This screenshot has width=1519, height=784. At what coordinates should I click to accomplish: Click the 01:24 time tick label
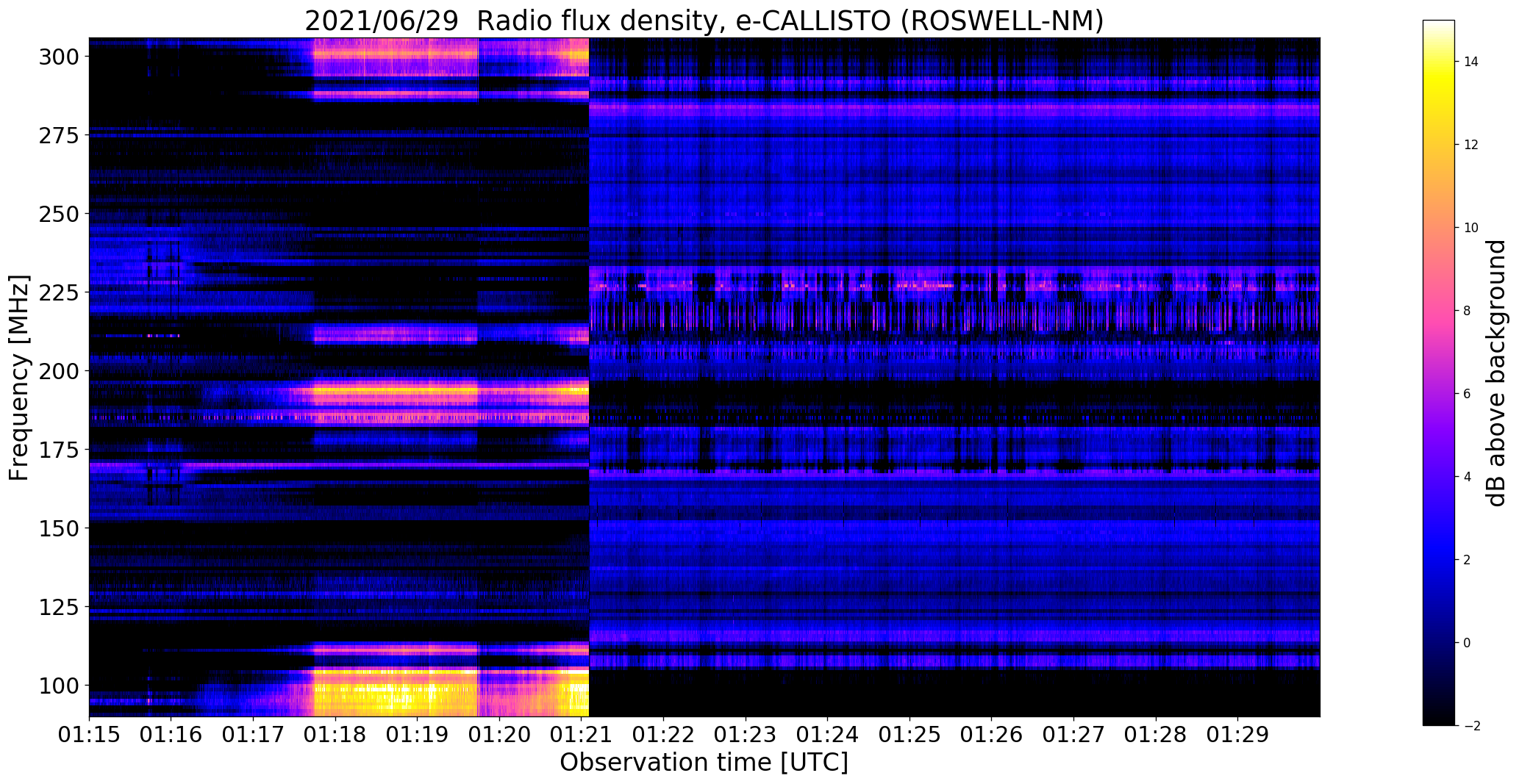click(828, 736)
